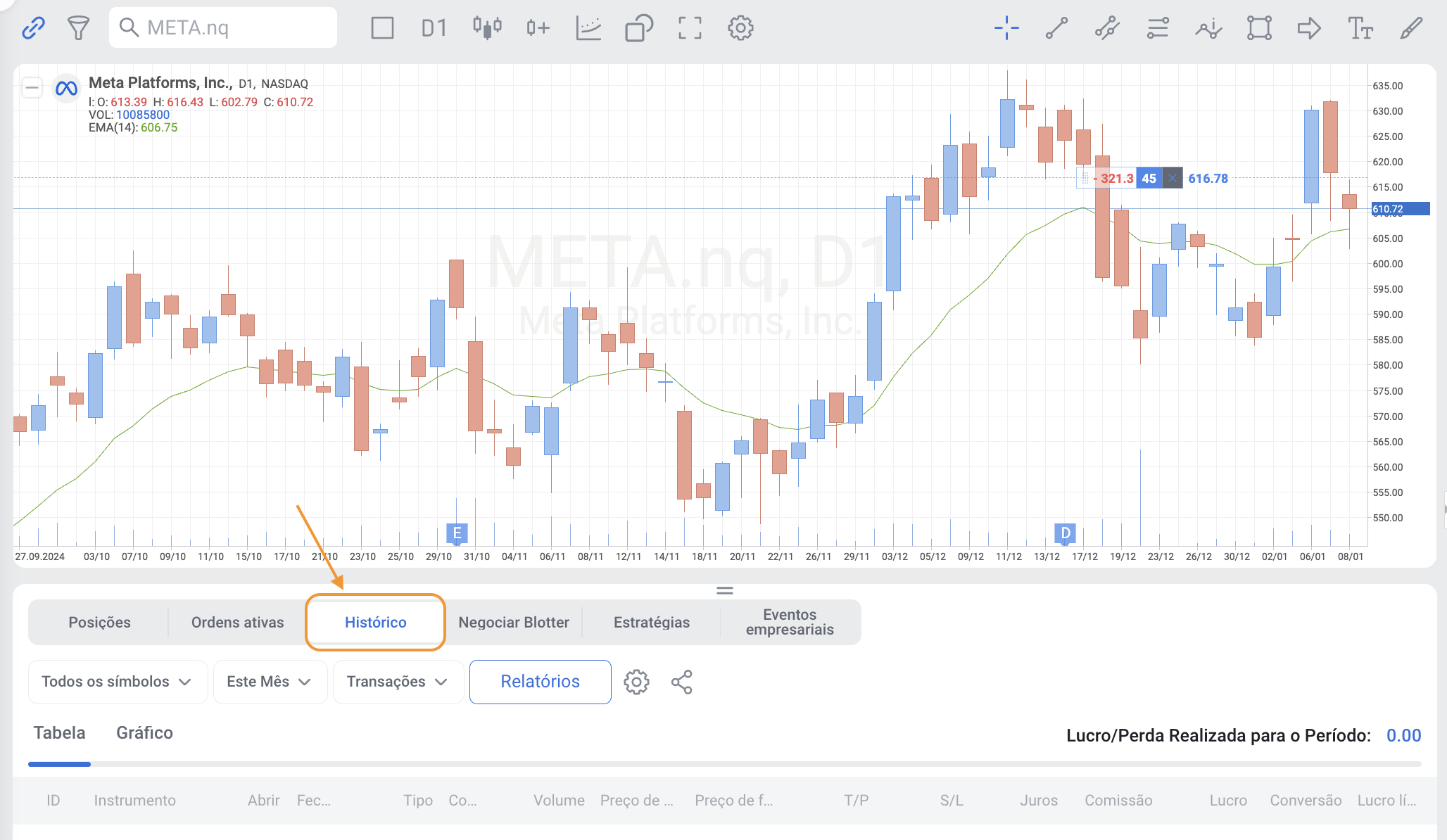Open chart type candlestick icon
The width and height of the screenshot is (1447, 840).
pos(487,28)
